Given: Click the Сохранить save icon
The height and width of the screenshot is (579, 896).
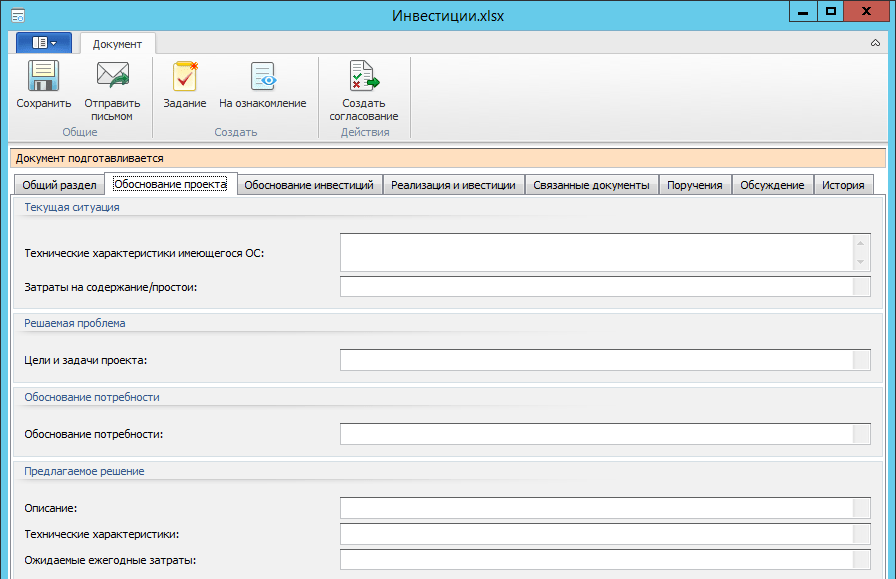Looking at the screenshot, I should 43,77.
